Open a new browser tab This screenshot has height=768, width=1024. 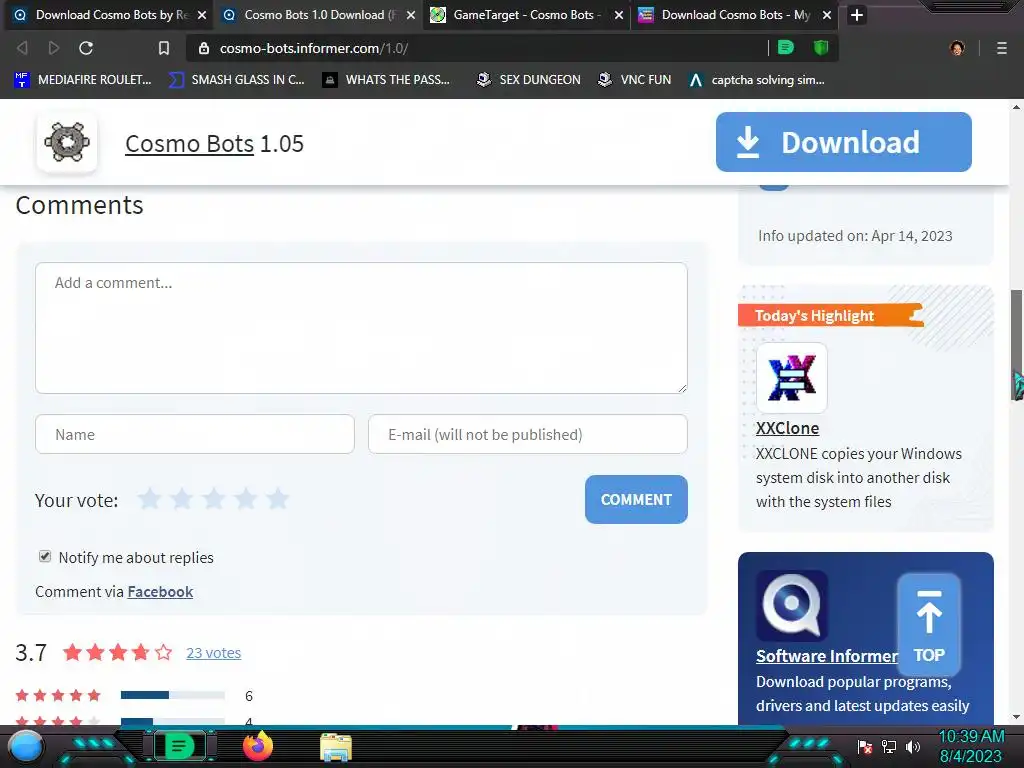(x=857, y=14)
